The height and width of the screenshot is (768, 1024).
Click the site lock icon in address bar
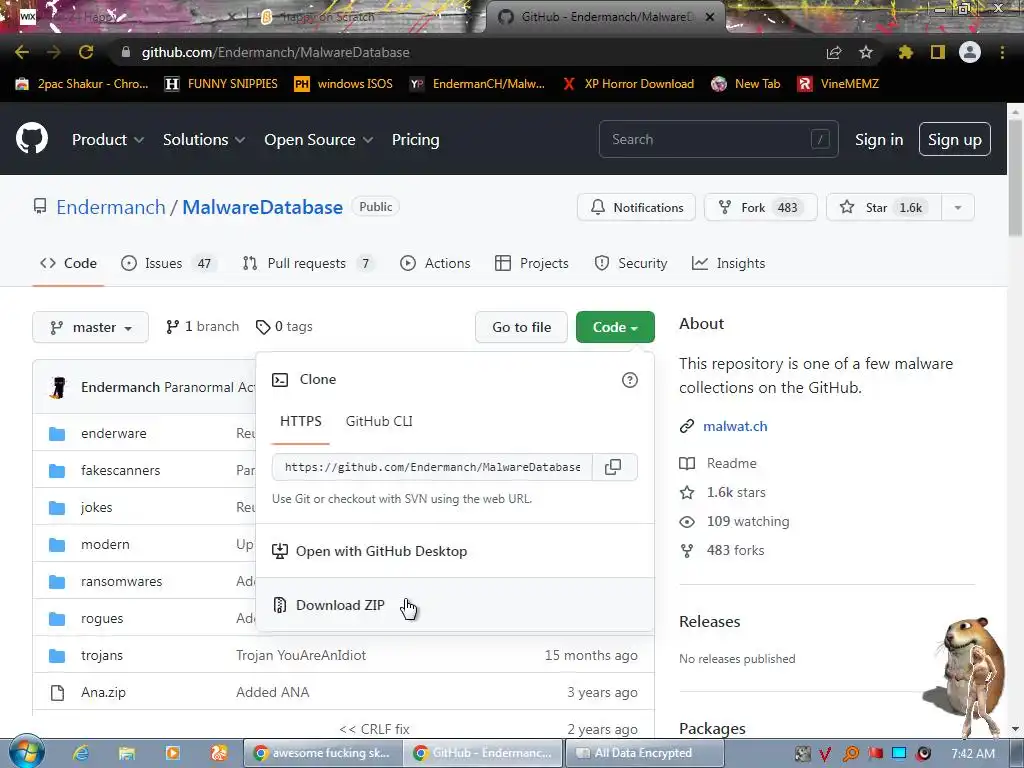pyautogui.click(x=126, y=52)
